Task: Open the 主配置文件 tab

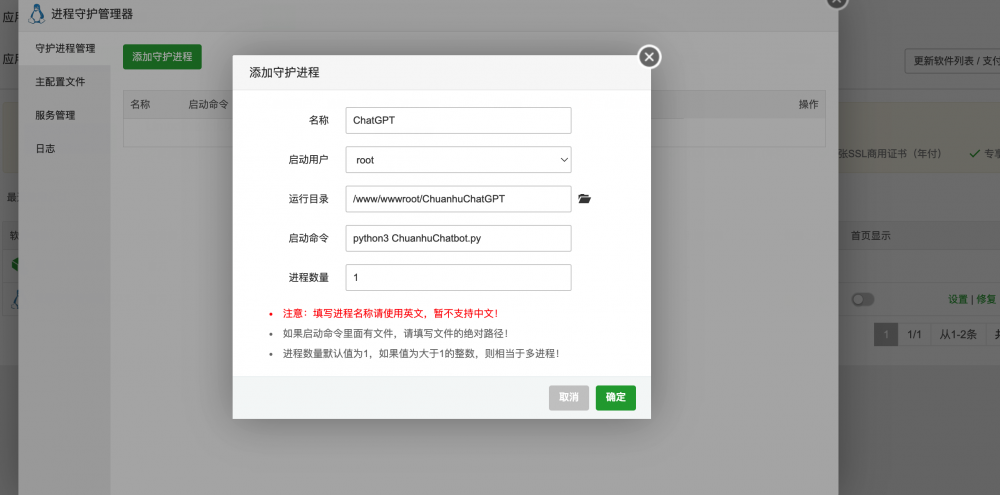Action: pos(59,82)
